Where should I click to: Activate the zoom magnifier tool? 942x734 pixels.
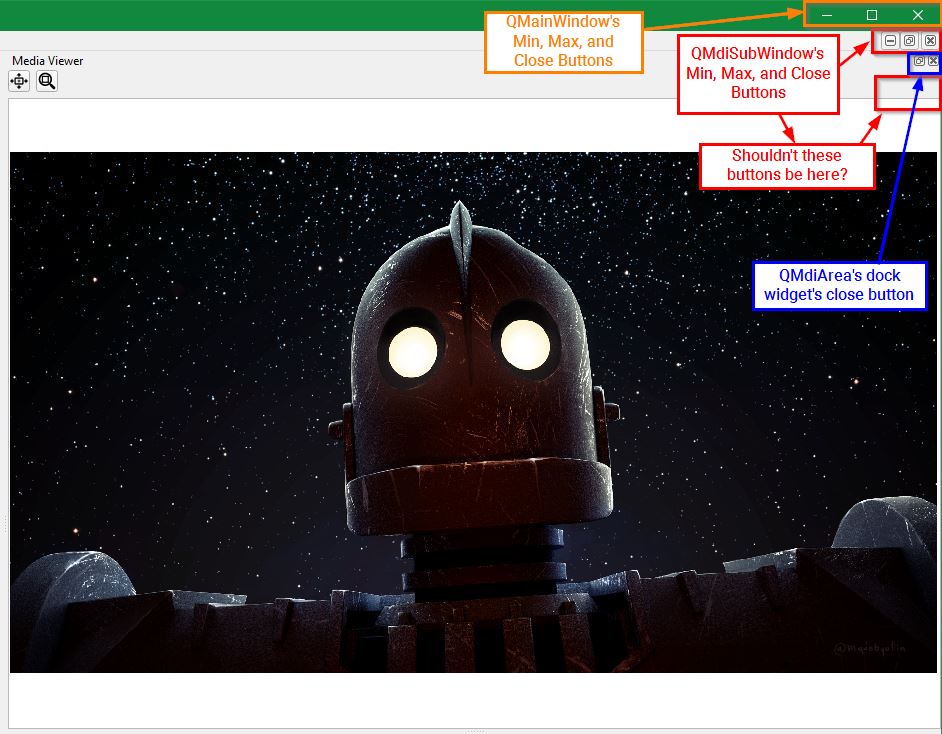tap(47, 81)
